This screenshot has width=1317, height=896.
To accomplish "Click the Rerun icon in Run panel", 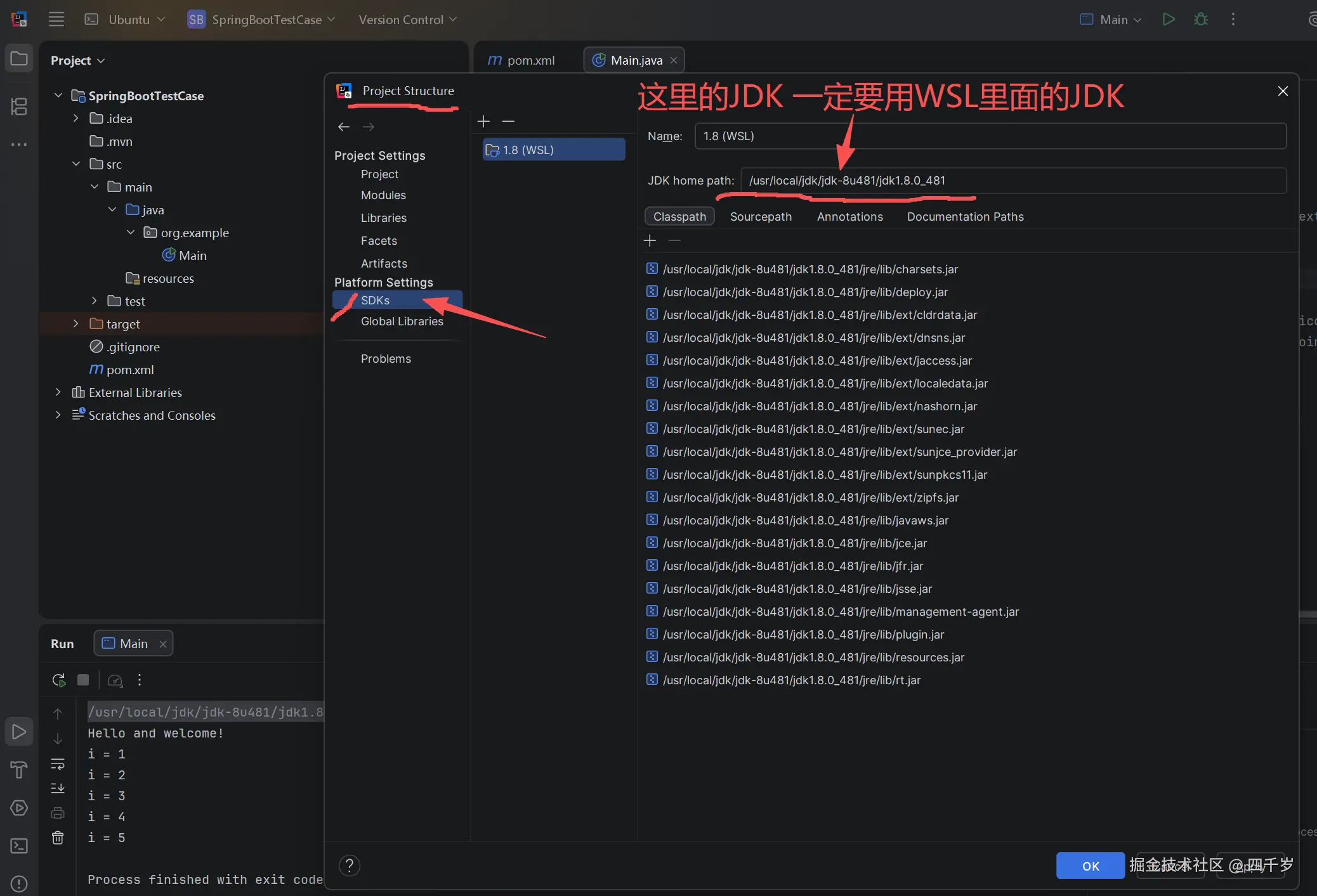I will click(x=59, y=680).
